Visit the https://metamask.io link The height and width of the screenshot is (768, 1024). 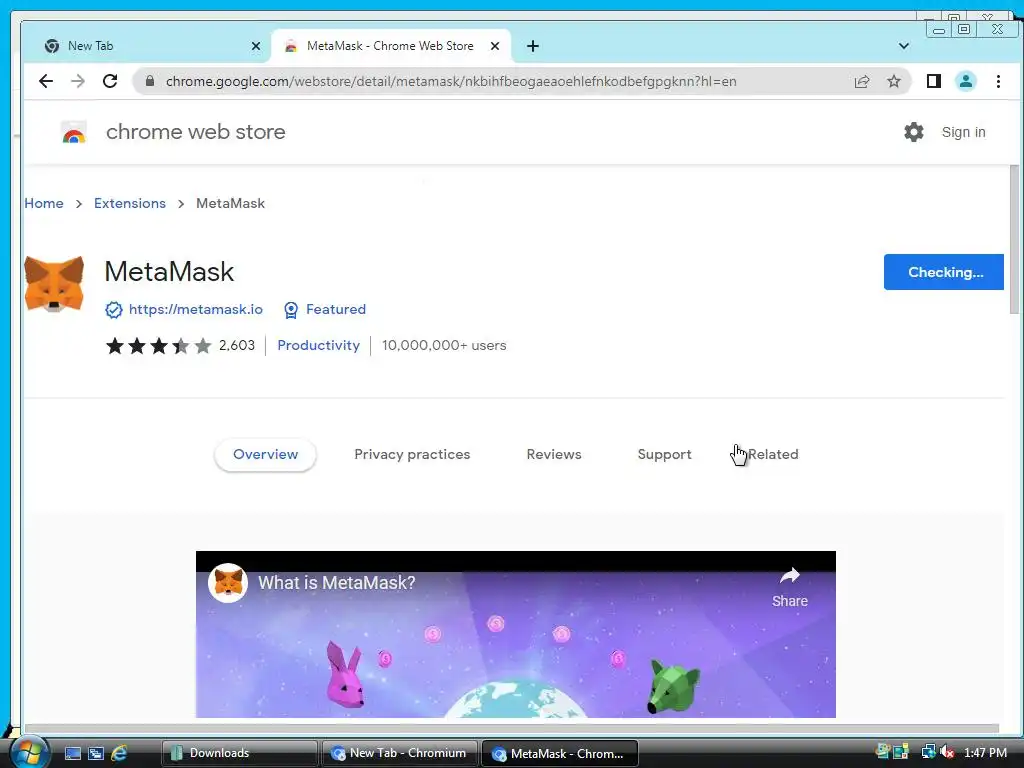point(196,310)
